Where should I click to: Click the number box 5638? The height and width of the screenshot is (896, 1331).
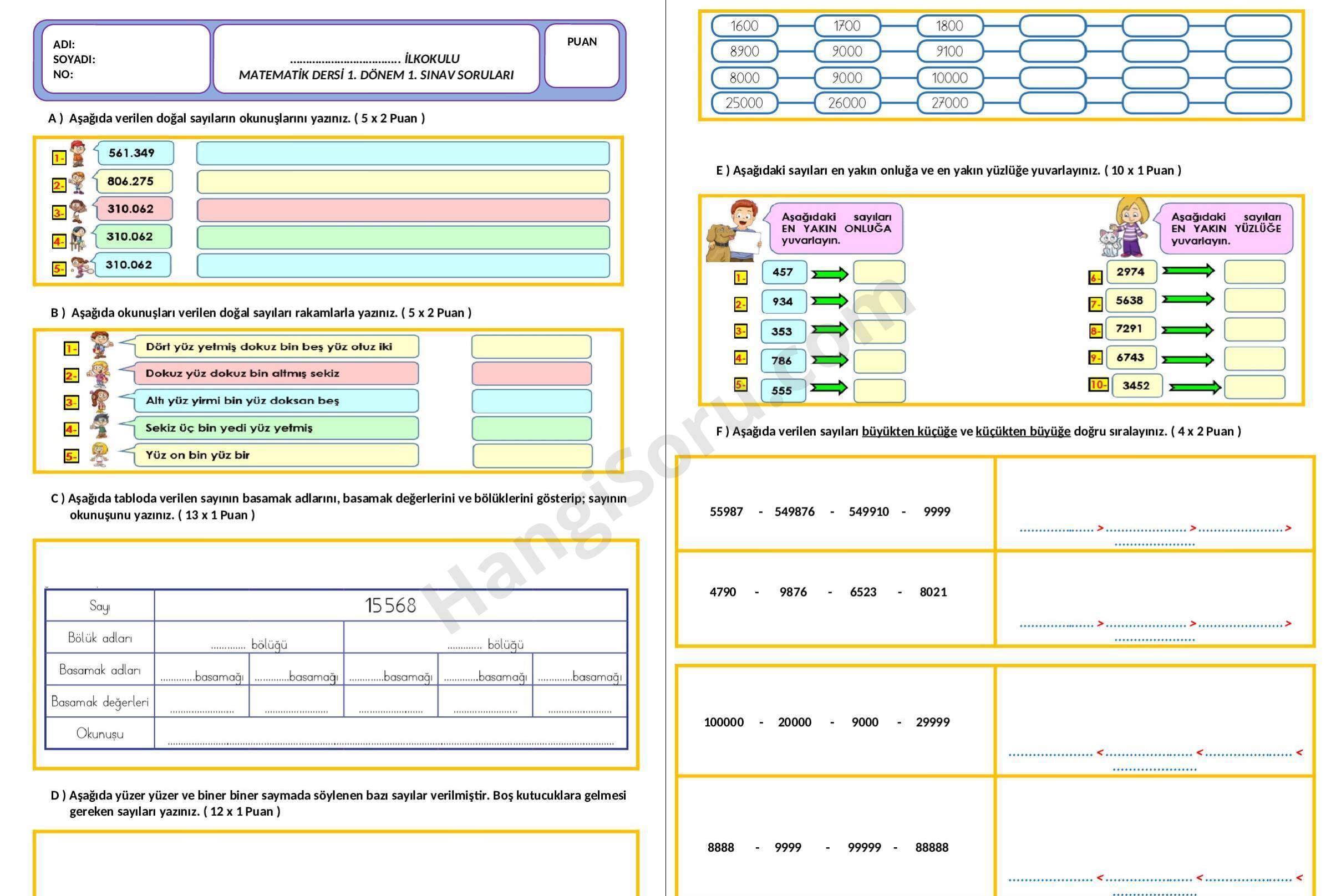(1130, 300)
